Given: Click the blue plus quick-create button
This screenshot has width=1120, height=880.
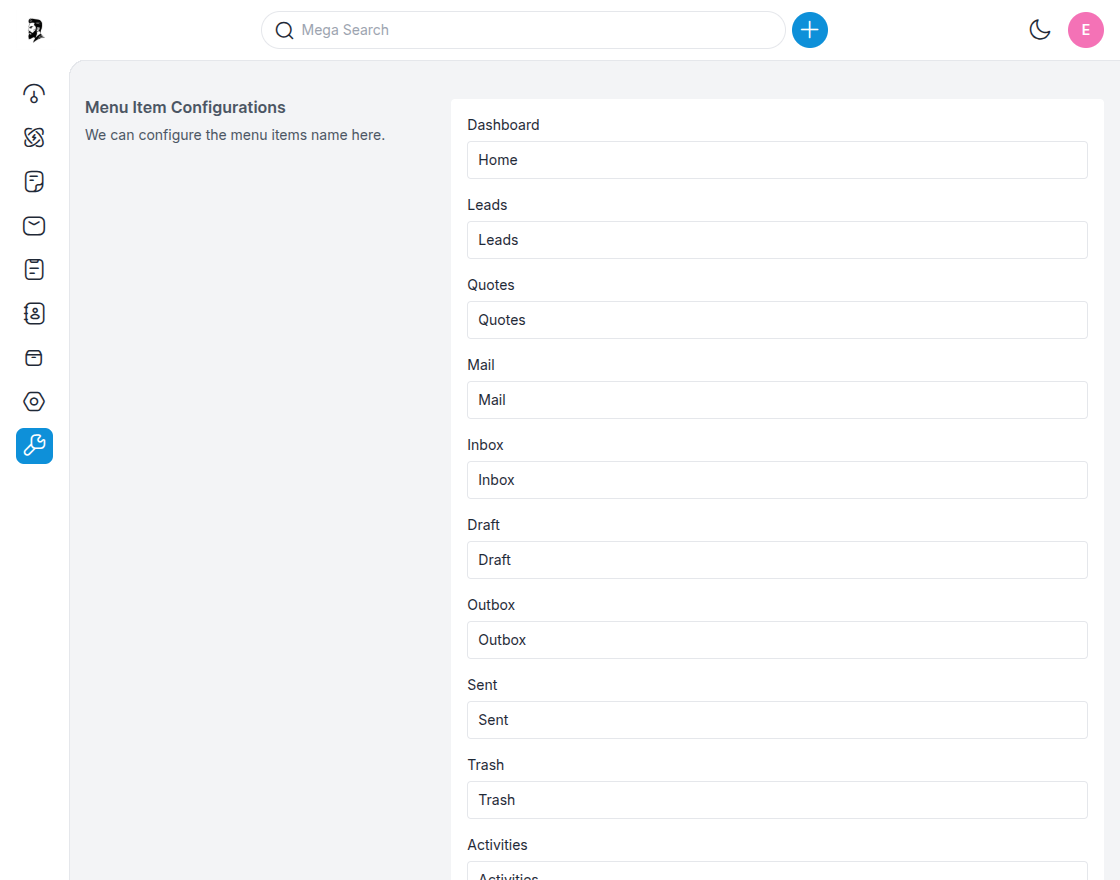Looking at the screenshot, I should click(809, 30).
